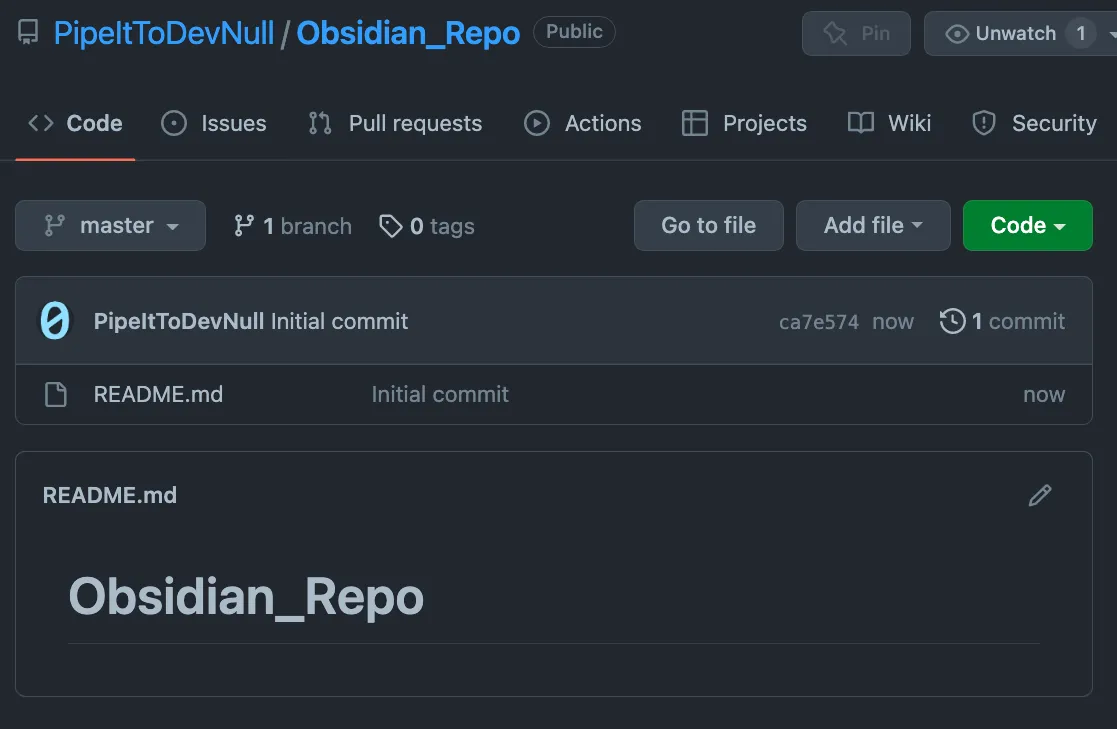The image size is (1117, 729).
Task: Select the tag icon beside 0 tags
Action: pyautogui.click(x=391, y=226)
